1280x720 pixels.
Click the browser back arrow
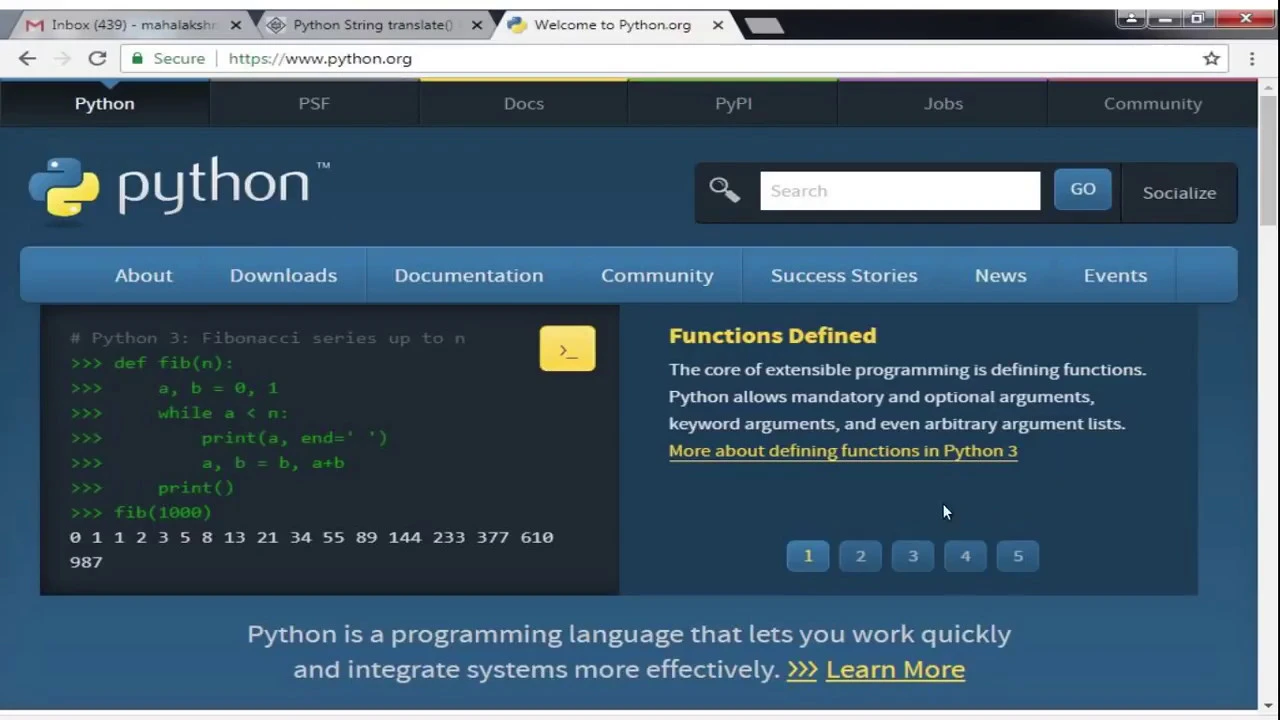pos(27,59)
